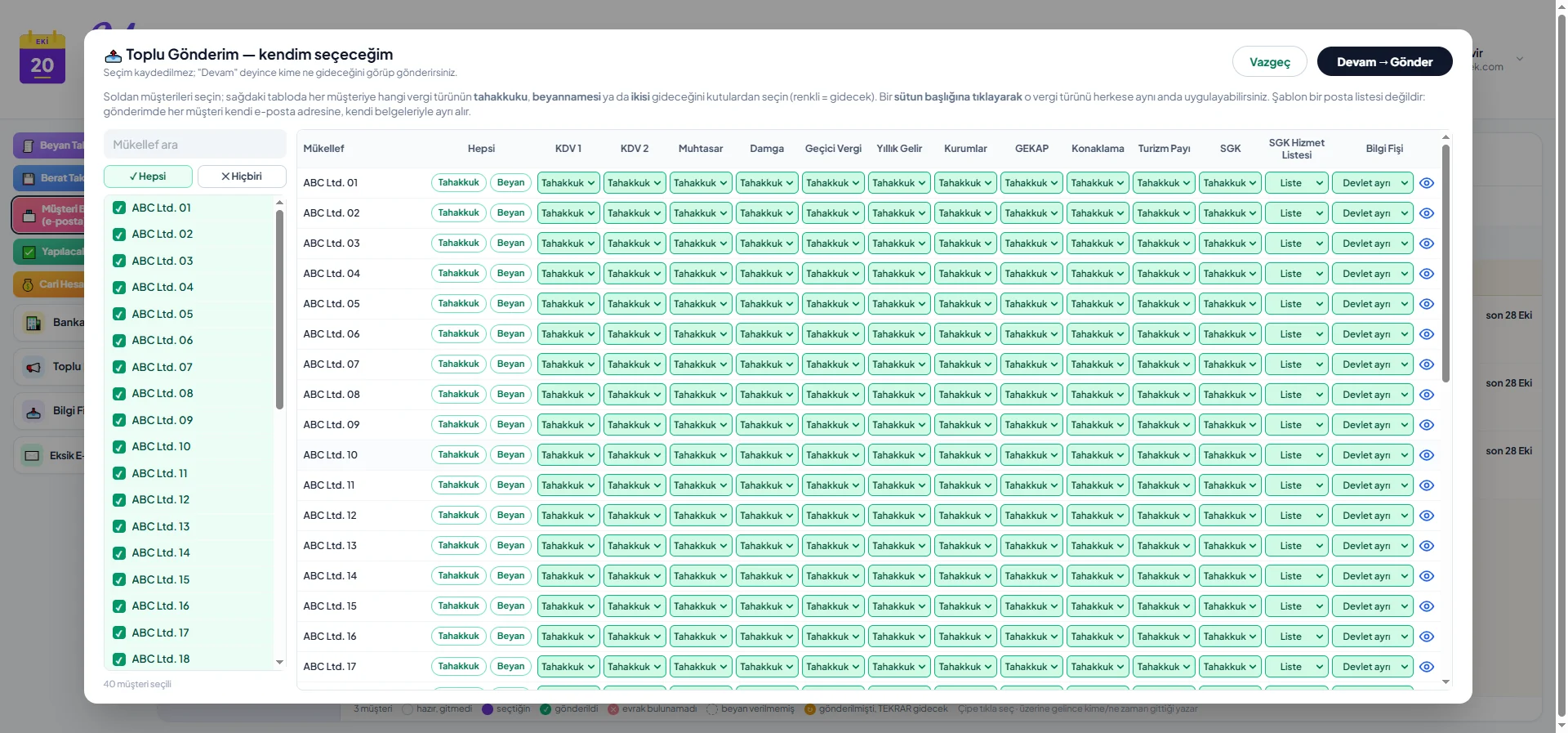Preview ABC Ltd. 05 via its eye icon

tap(1427, 304)
